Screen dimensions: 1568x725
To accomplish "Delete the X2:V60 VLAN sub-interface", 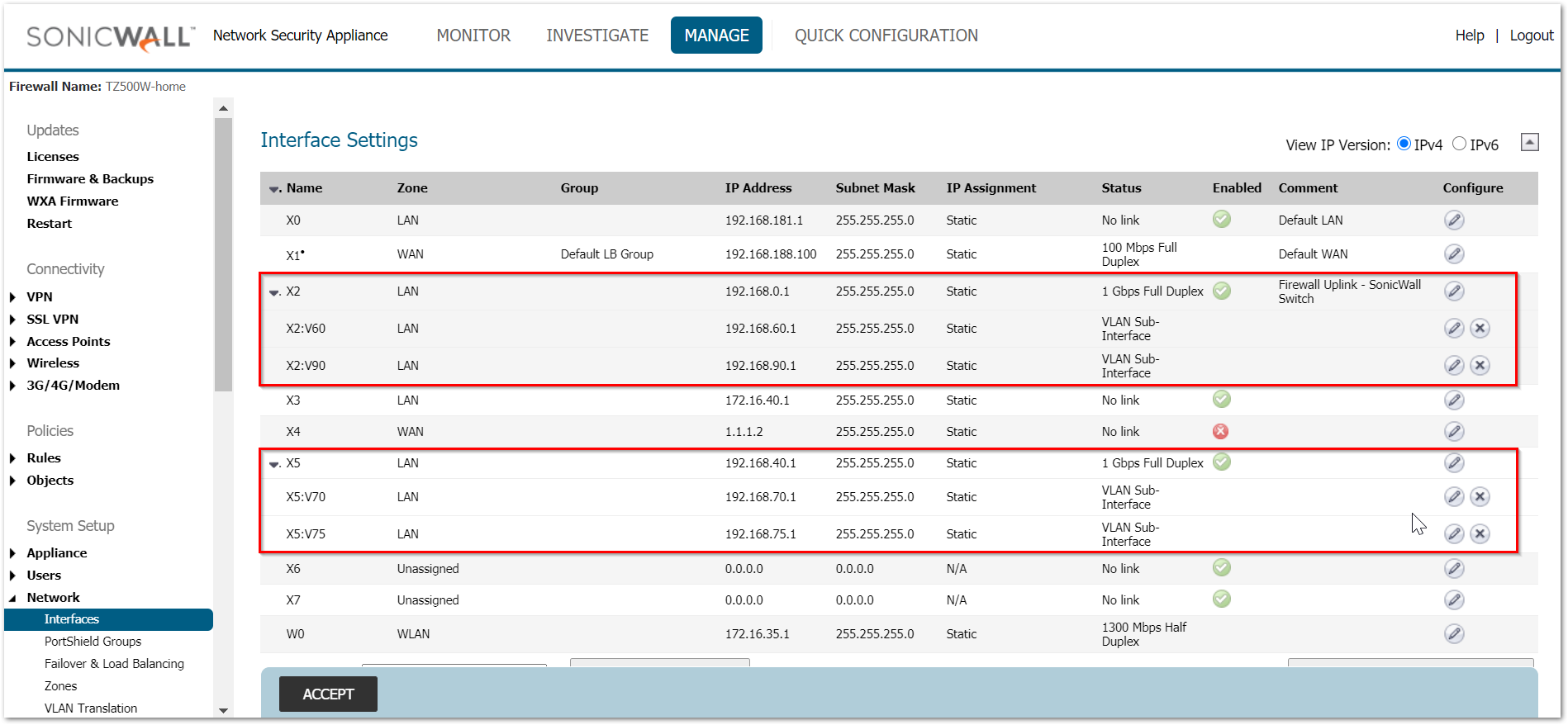I will click(1480, 329).
